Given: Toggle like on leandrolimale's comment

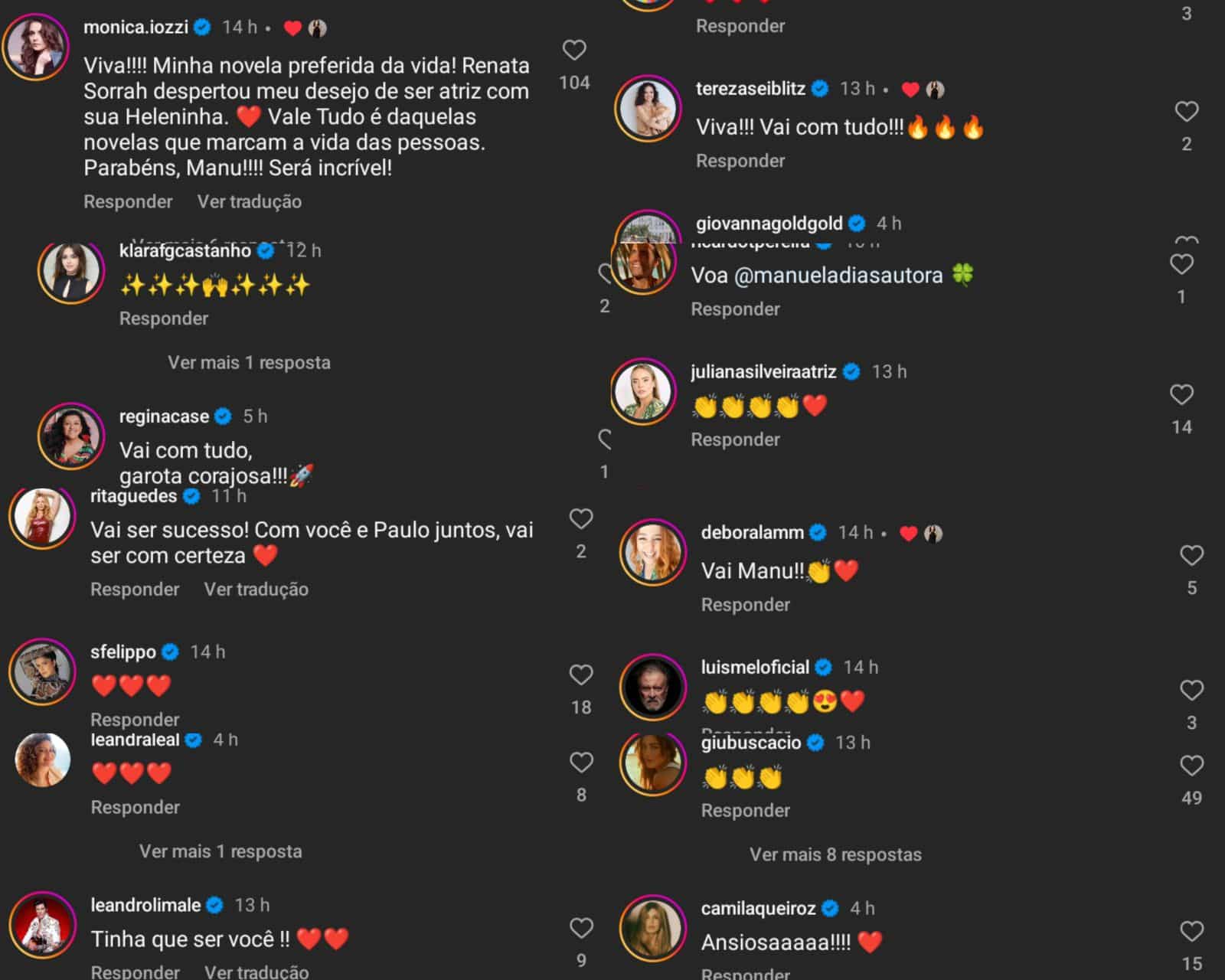Looking at the screenshot, I should tap(581, 928).
